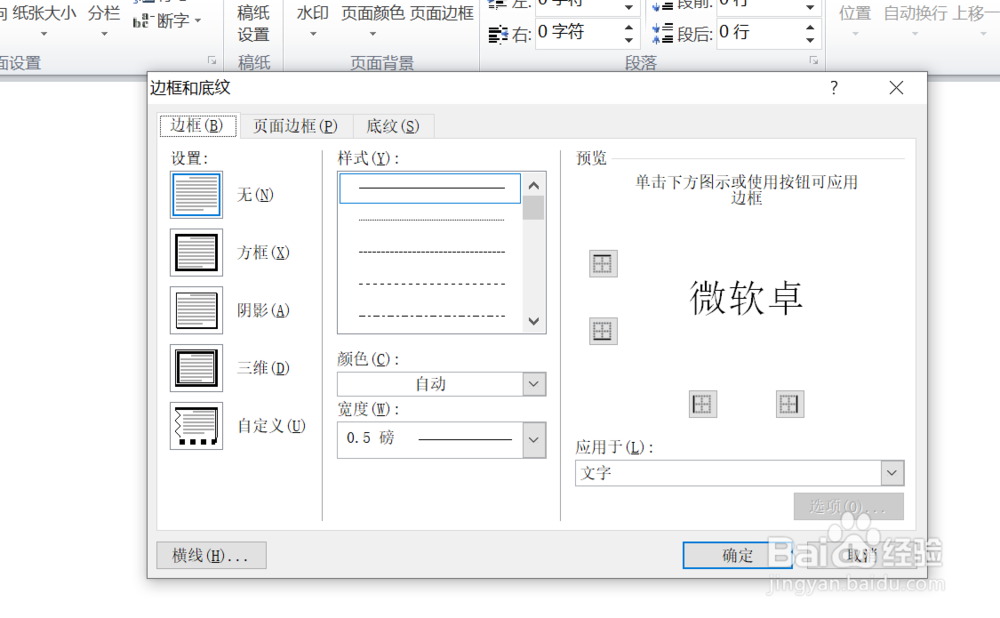1000x618 pixels.
Task: Select the dash-dot line style
Action: (430, 316)
